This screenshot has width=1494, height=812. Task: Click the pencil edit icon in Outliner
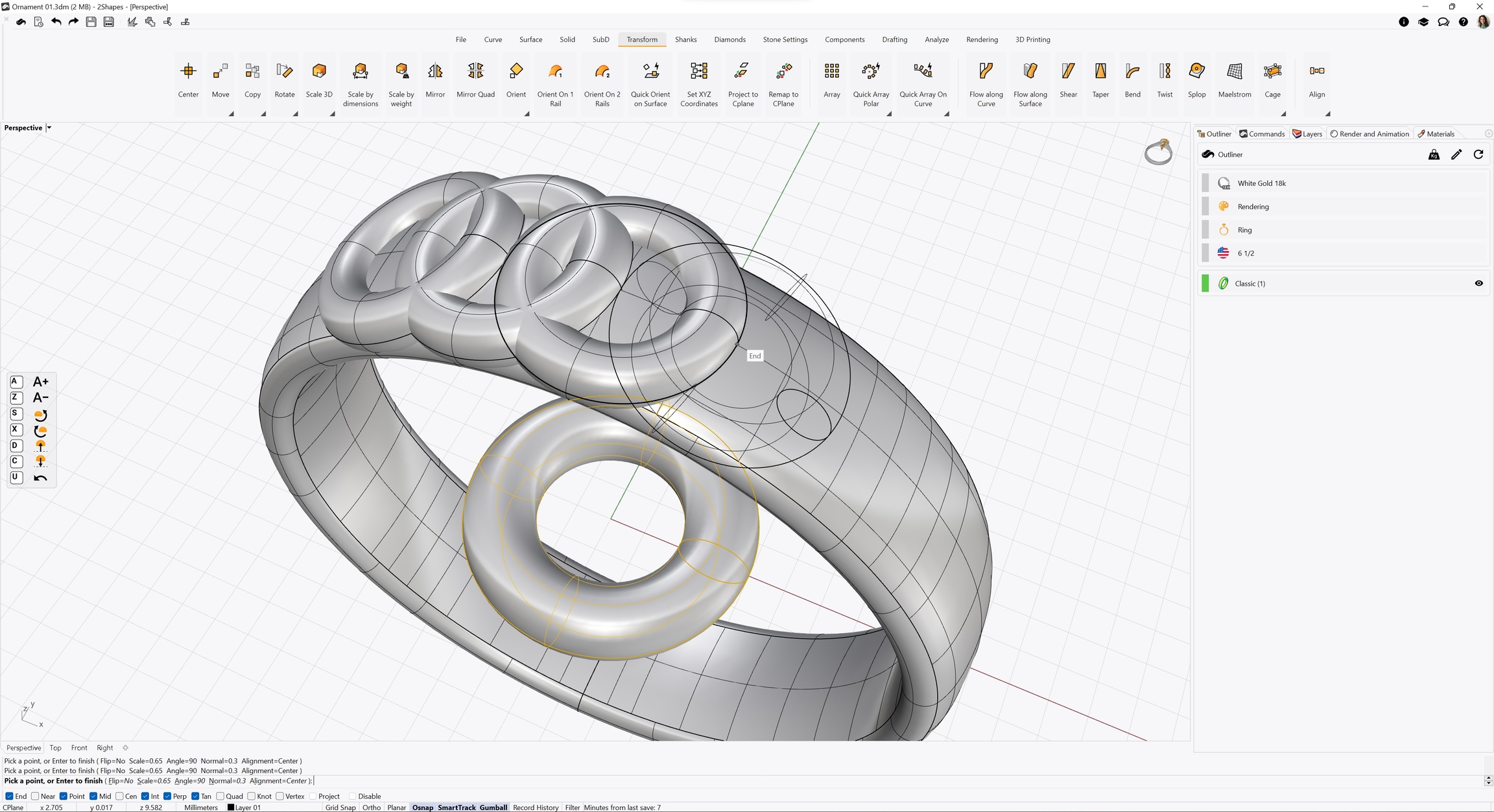point(1456,154)
